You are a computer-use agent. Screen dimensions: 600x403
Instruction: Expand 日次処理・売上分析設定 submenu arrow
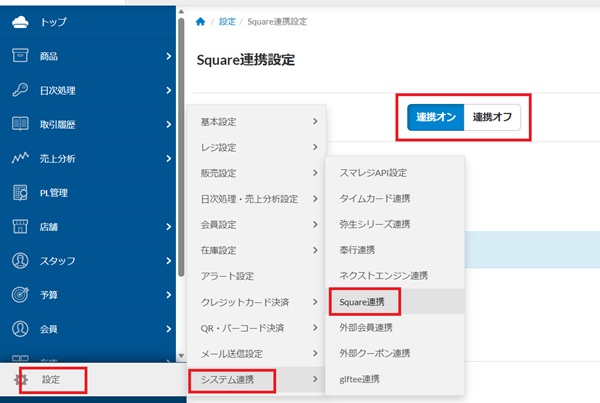315,199
